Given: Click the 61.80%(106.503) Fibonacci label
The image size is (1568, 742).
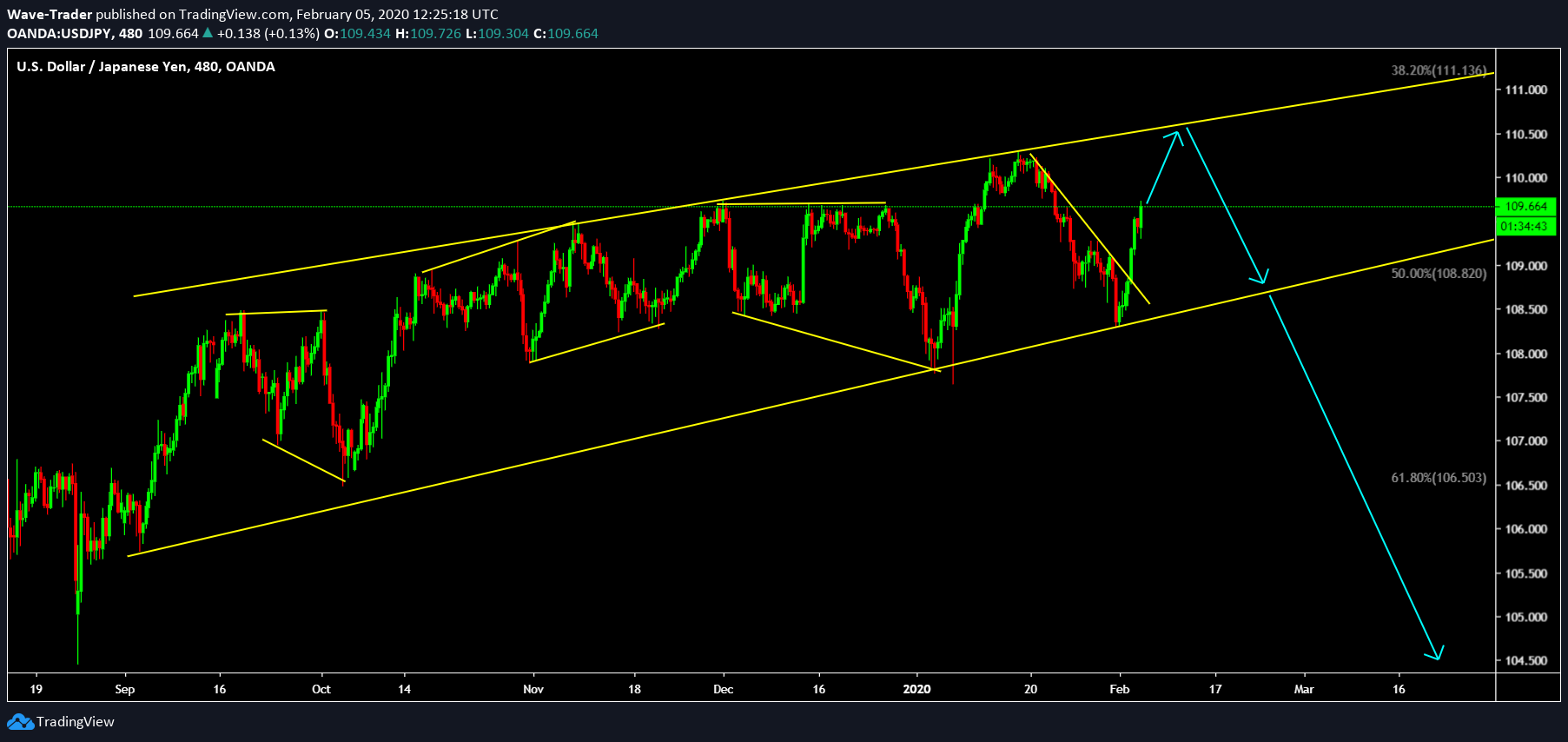Looking at the screenshot, I should point(1439,477).
